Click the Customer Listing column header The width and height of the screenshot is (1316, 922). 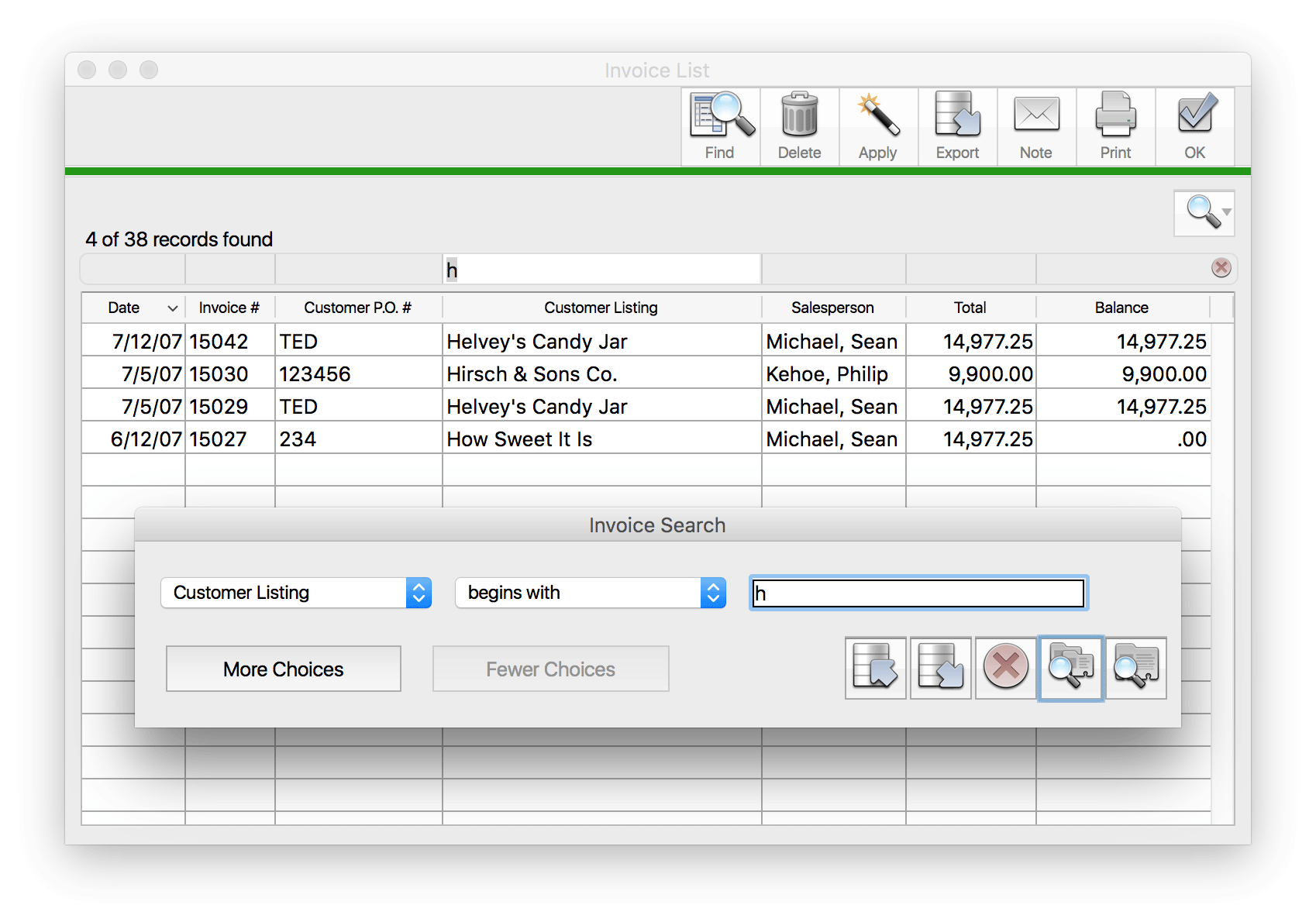(601, 308)
